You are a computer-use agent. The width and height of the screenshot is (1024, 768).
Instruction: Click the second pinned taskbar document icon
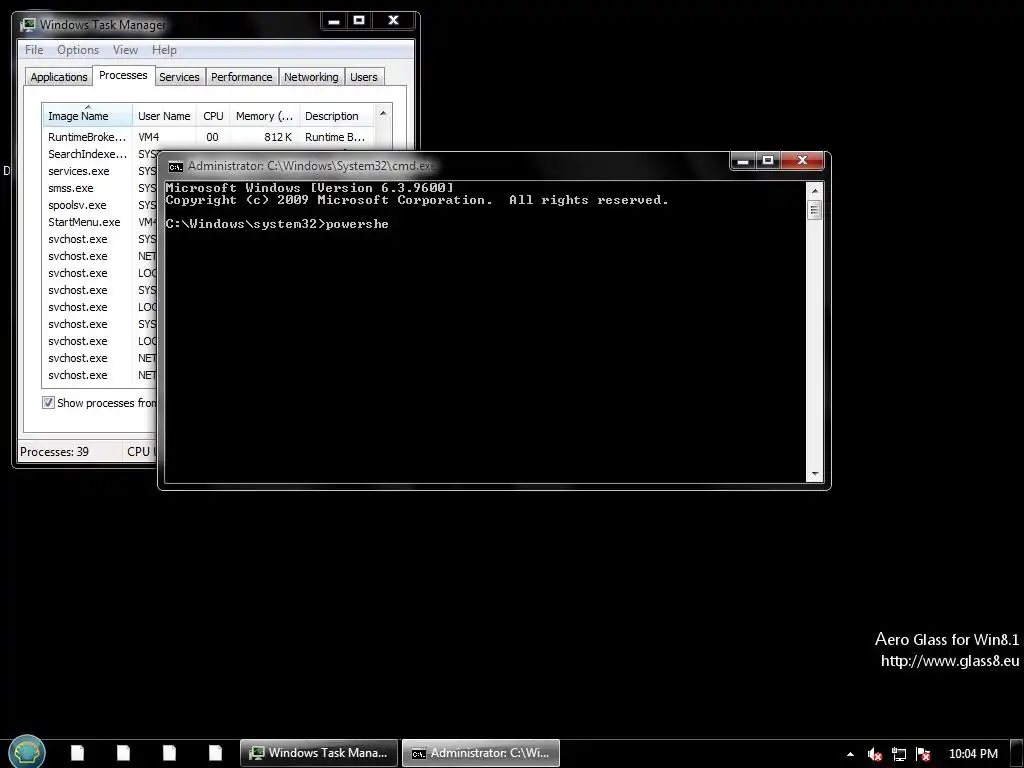[123, 753]
